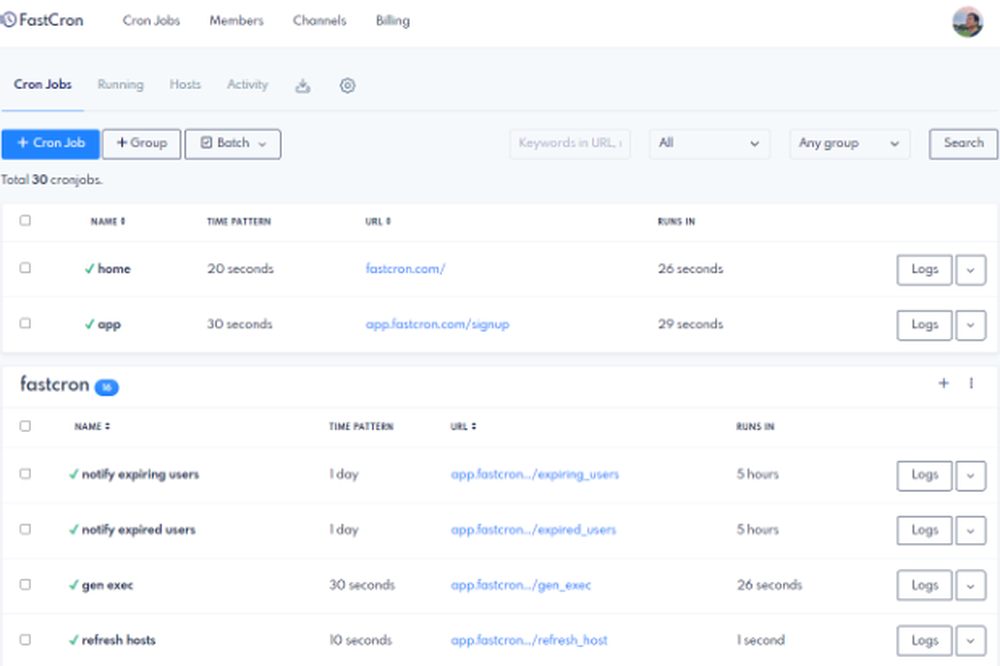
Task: Sort cron jobs by the NAME column
Action: pyautogui.click(x=108, y=221)
